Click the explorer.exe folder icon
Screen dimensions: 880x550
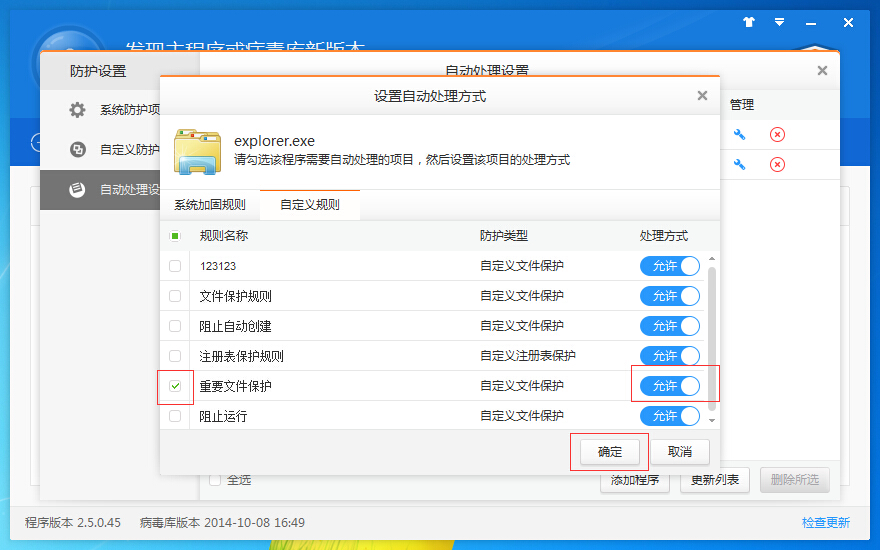pos(198,151)
